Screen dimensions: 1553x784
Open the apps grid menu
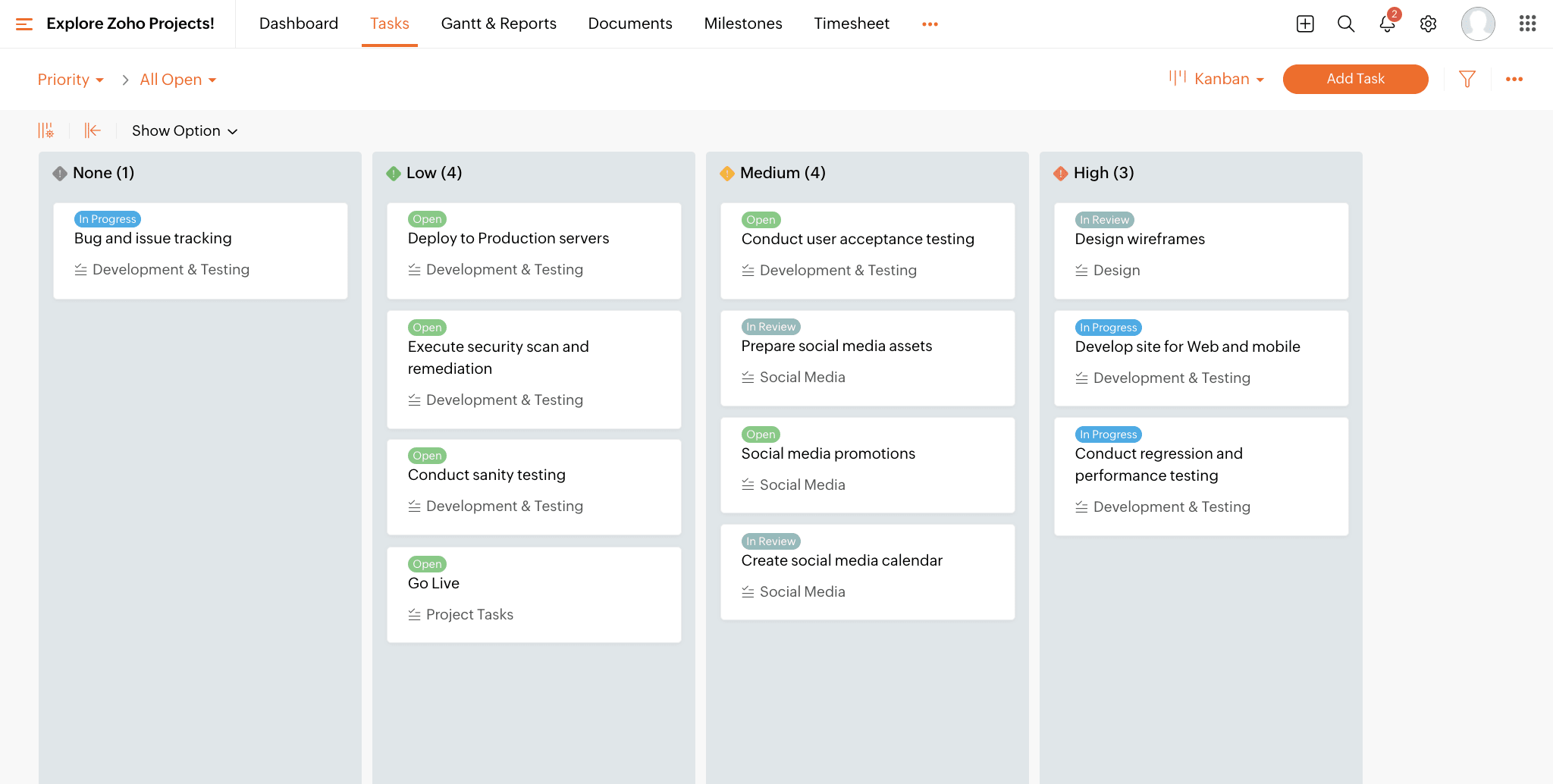click(x=1527, y=24)
